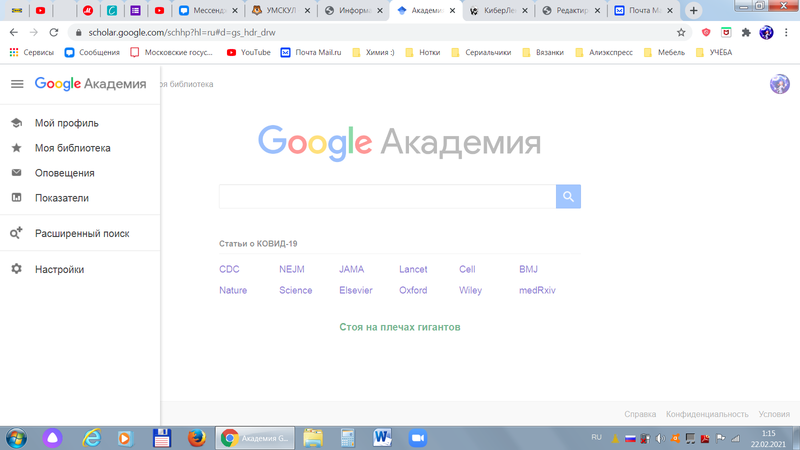Go back to the previous page

click(x=14, y=32)
